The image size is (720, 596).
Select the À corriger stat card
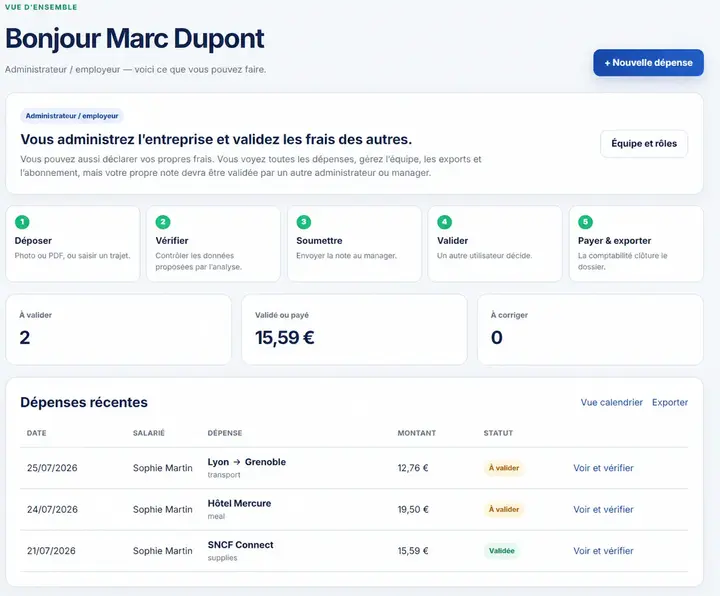[590, 330]
